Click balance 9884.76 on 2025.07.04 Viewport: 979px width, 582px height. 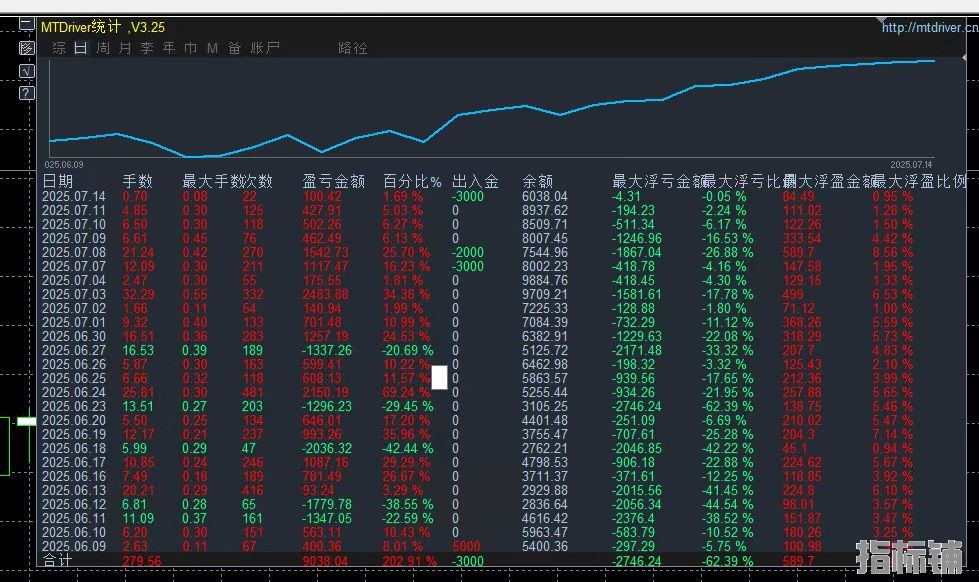(545, 280)
